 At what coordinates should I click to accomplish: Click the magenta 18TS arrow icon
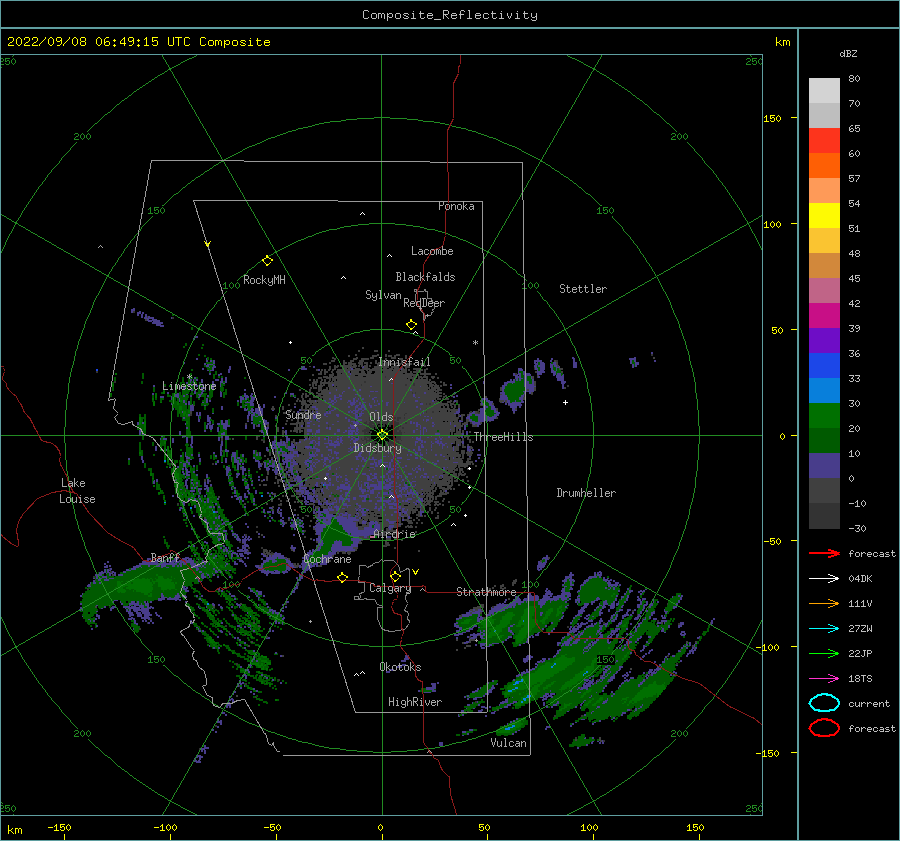[824, 679]
